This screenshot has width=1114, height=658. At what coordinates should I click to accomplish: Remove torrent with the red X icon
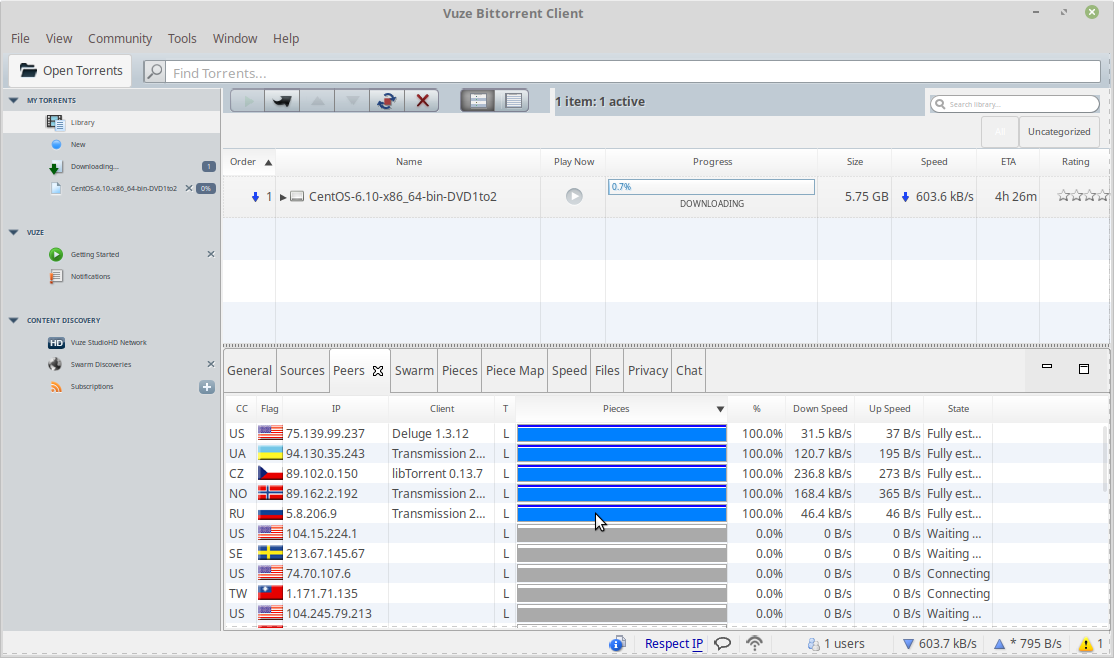[422, 101]
